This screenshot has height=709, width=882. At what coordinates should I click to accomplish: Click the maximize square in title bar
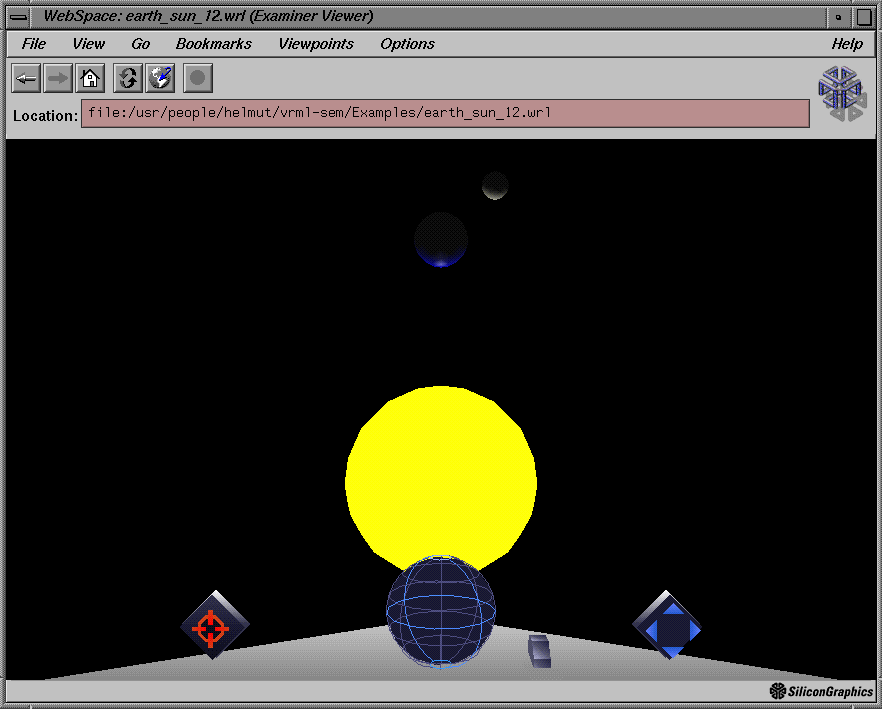coord(864,17)
